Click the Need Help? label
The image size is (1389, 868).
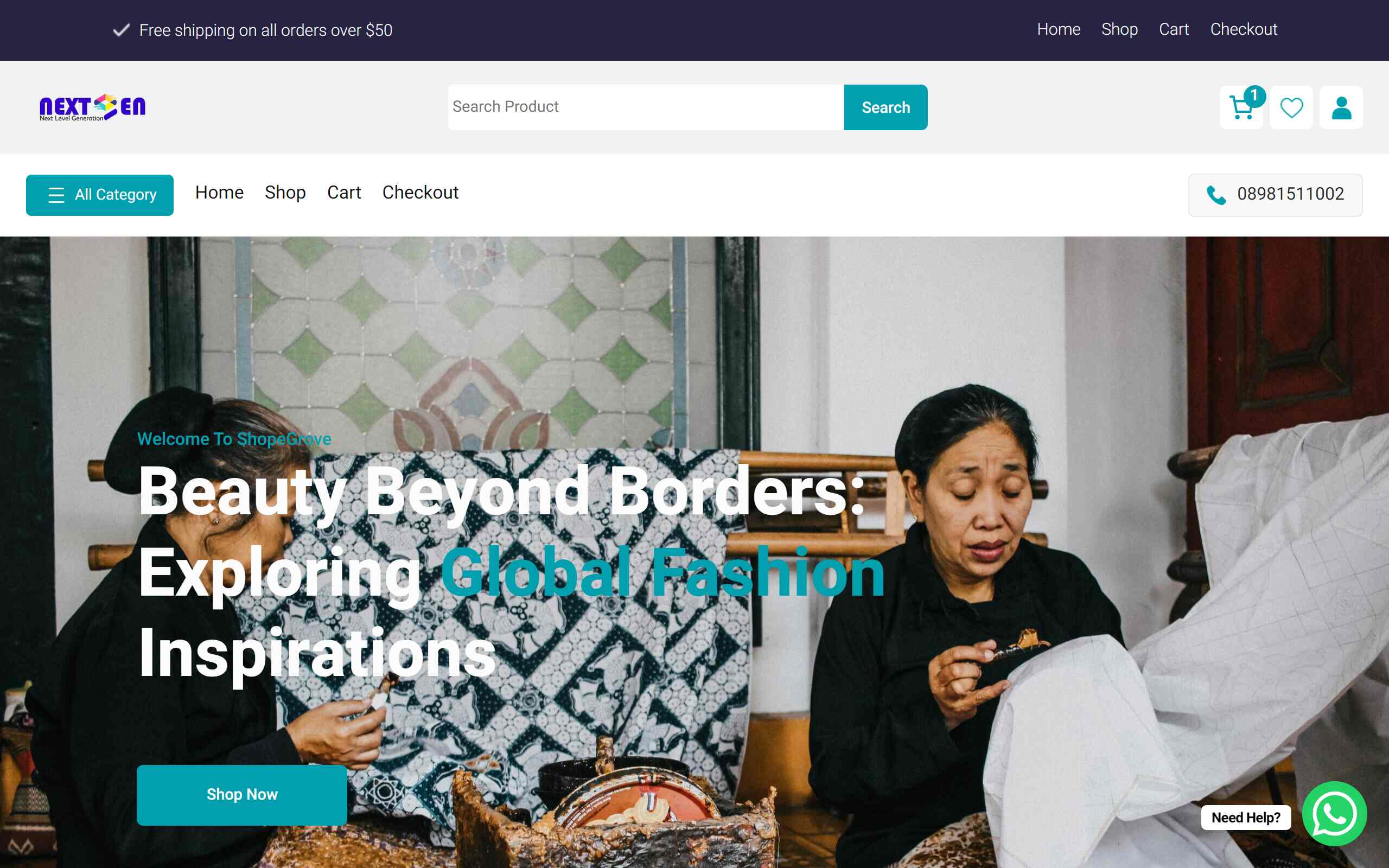tap(1246, 818)
